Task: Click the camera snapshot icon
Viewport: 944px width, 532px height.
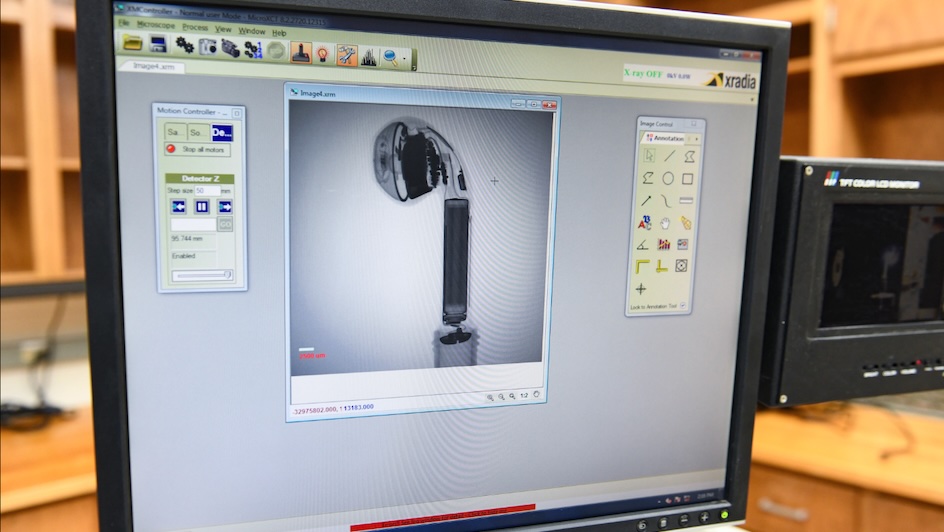Action: [208, 46]
